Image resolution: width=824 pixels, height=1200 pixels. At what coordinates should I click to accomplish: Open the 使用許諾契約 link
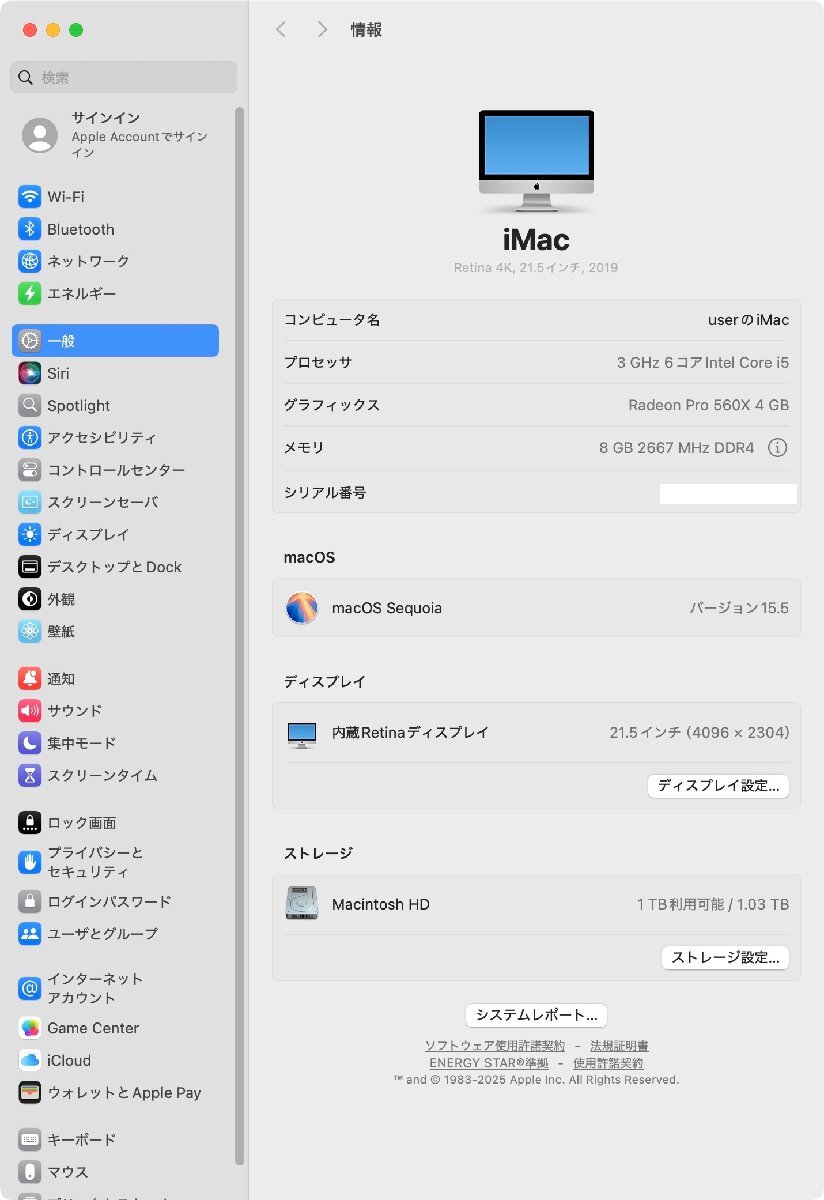pyautogui.click(x=608, y=1063)
